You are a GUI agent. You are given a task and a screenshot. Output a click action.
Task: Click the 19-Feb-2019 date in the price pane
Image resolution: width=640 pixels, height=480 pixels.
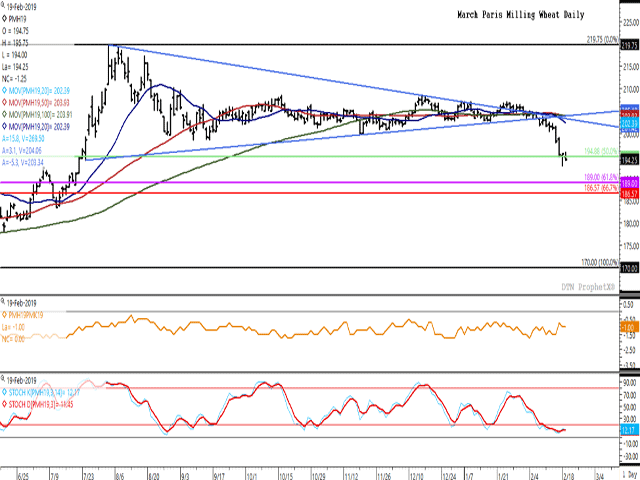click(x=21, y=7)
